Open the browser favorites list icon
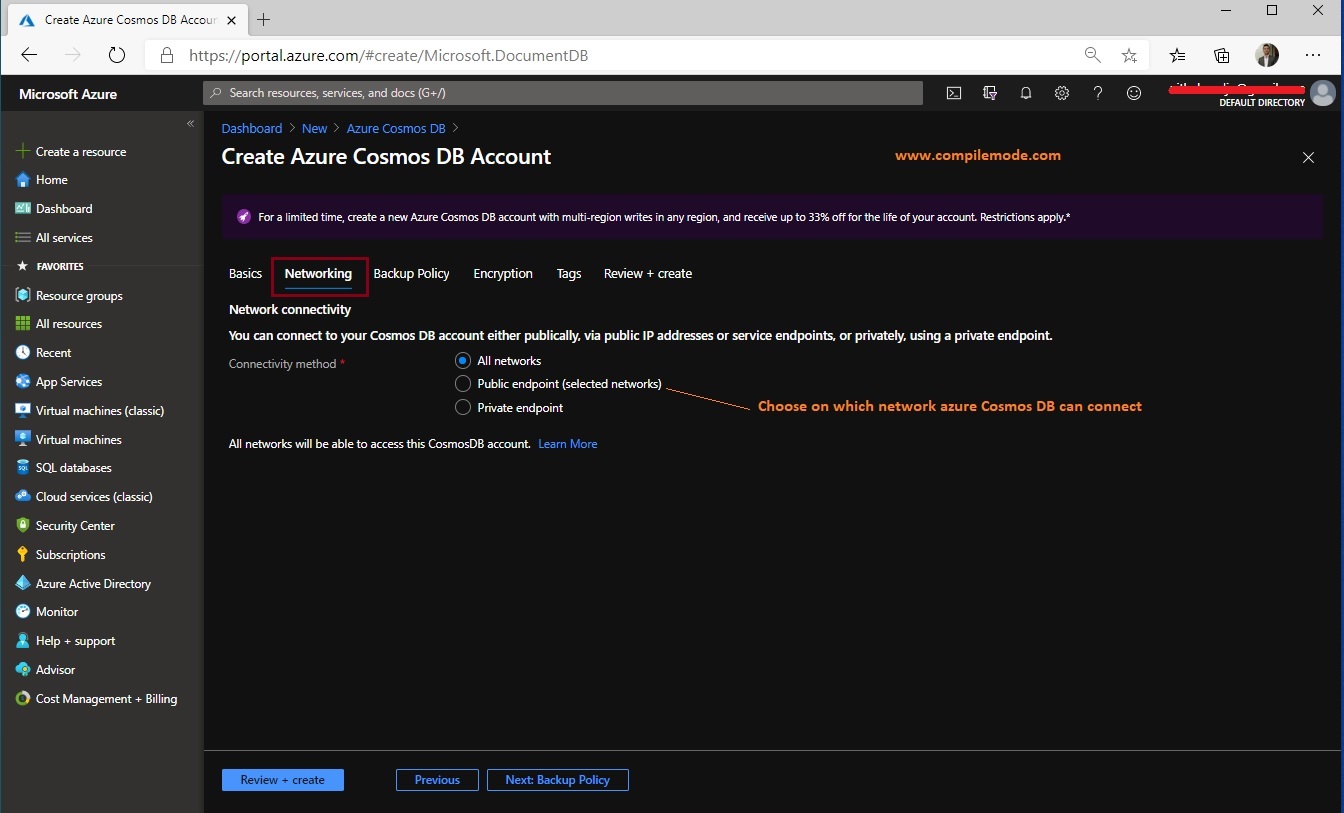The height and width of the screenshot is (813, 1344). (1178, 56)
